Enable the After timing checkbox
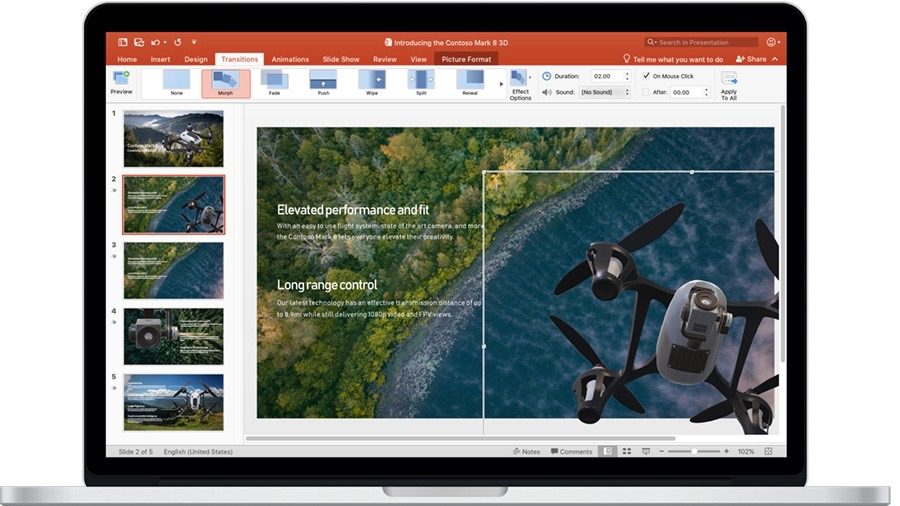Viewport: 900px width, 506px height. (x=646, y=92)
